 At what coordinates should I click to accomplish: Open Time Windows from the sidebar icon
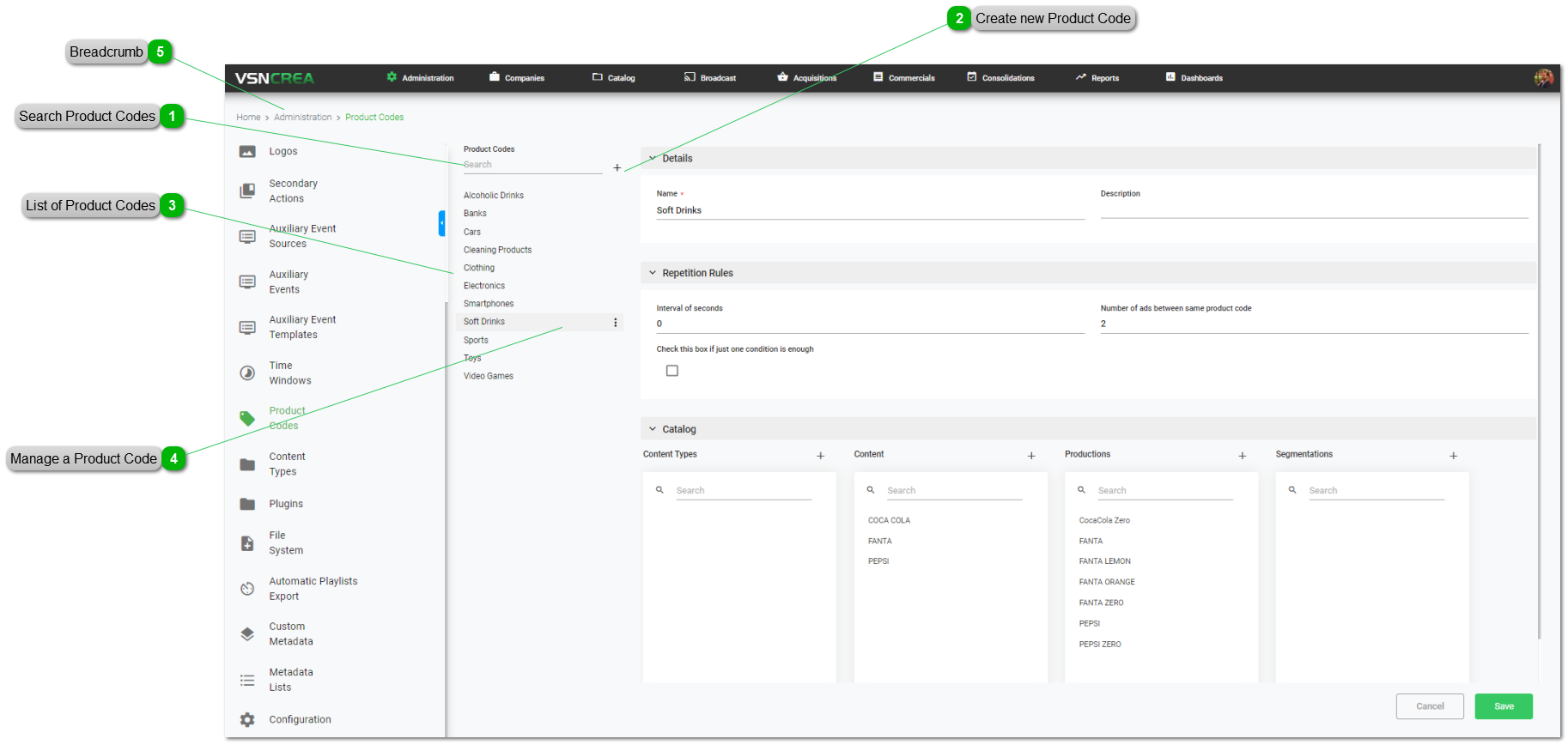coord(247,373)
